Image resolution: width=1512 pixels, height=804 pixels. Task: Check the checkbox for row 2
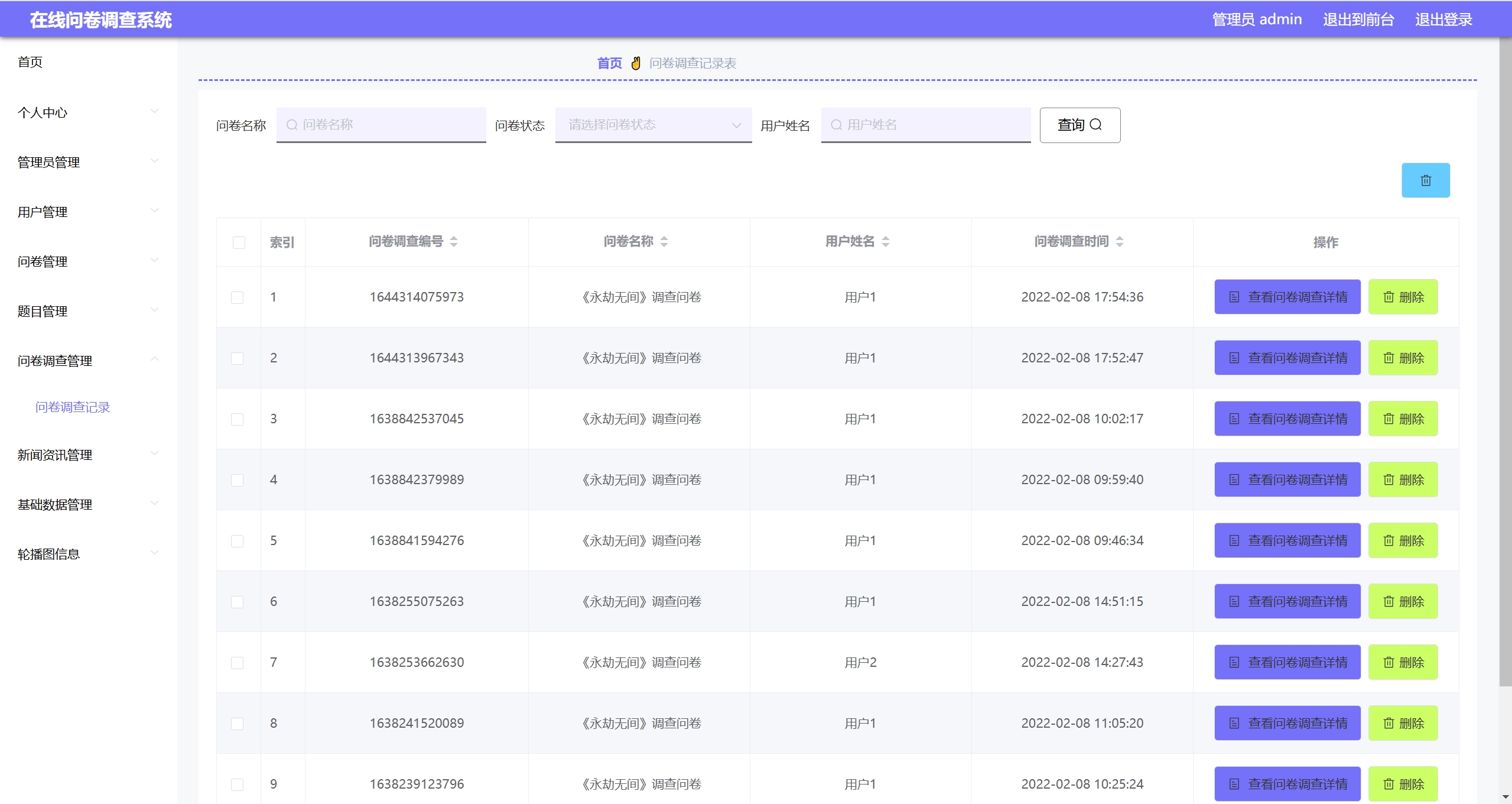[x=237, y=358]
